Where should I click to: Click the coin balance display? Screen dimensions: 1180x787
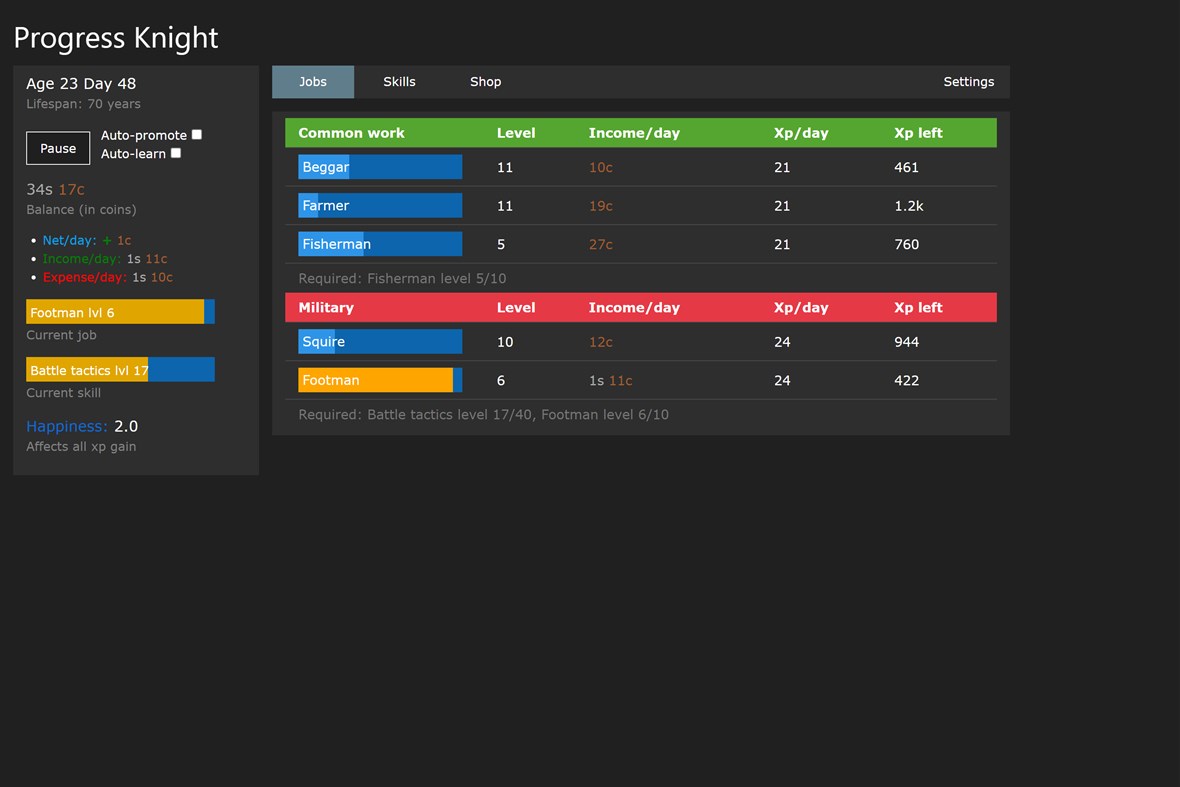[x=56, y=189]
